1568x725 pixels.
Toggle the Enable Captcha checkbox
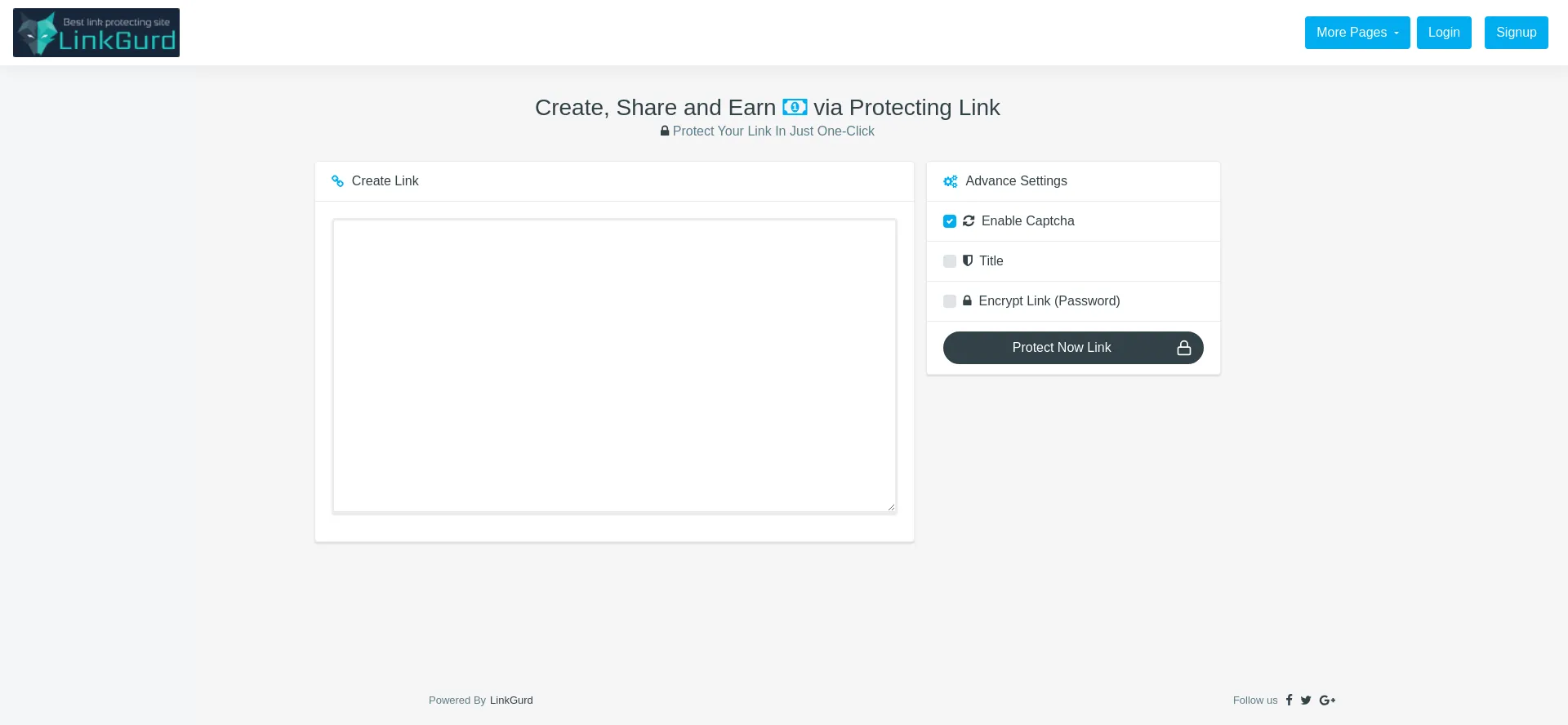click(950, 221)
